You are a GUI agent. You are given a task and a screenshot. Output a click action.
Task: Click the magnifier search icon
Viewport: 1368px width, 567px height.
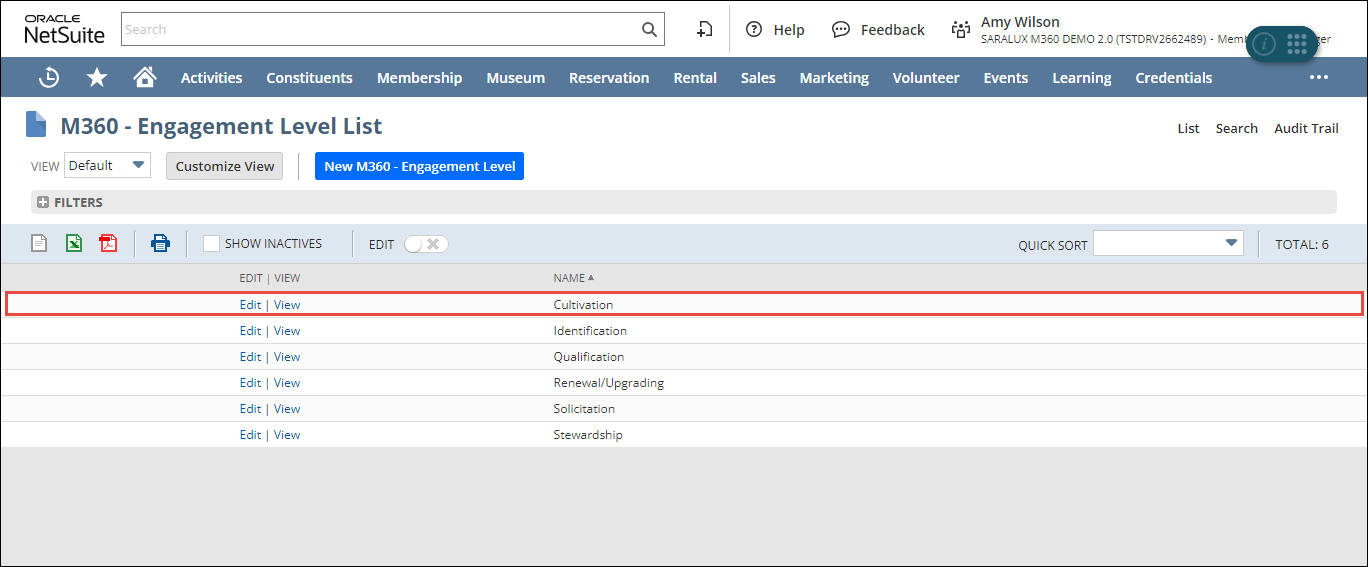[x=649, y=29]
